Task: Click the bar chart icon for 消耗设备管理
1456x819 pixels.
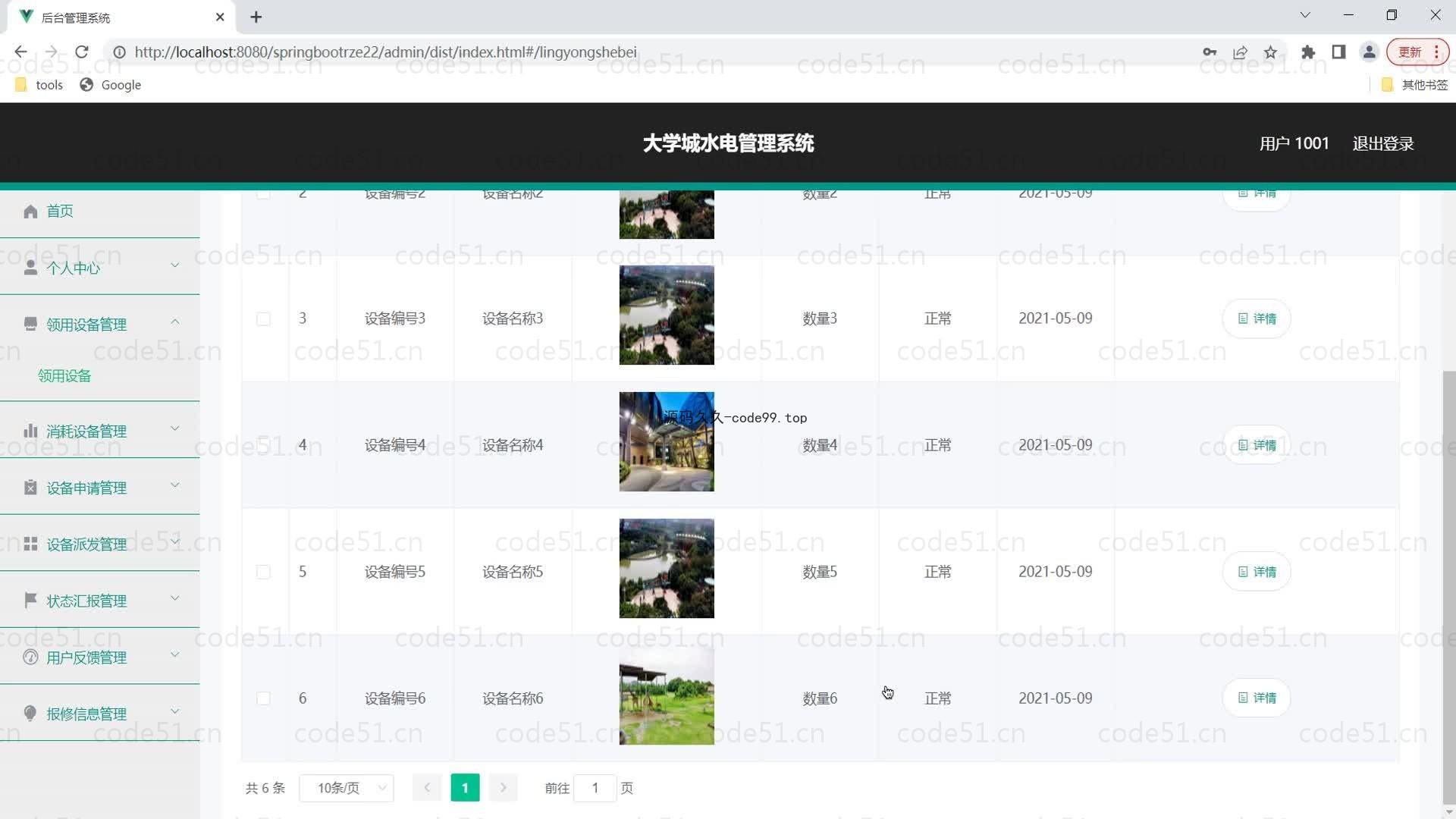Action: (30, 431)
